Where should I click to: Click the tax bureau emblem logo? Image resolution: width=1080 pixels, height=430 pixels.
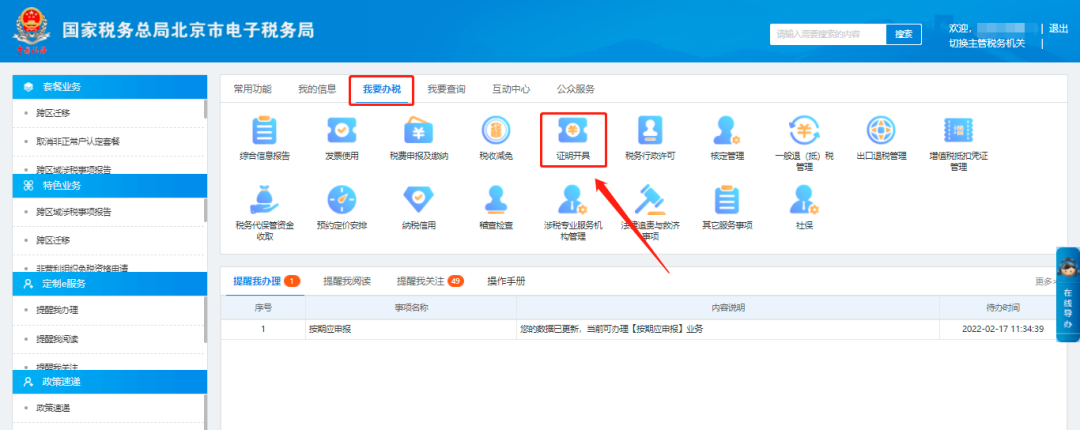(31, 31)
